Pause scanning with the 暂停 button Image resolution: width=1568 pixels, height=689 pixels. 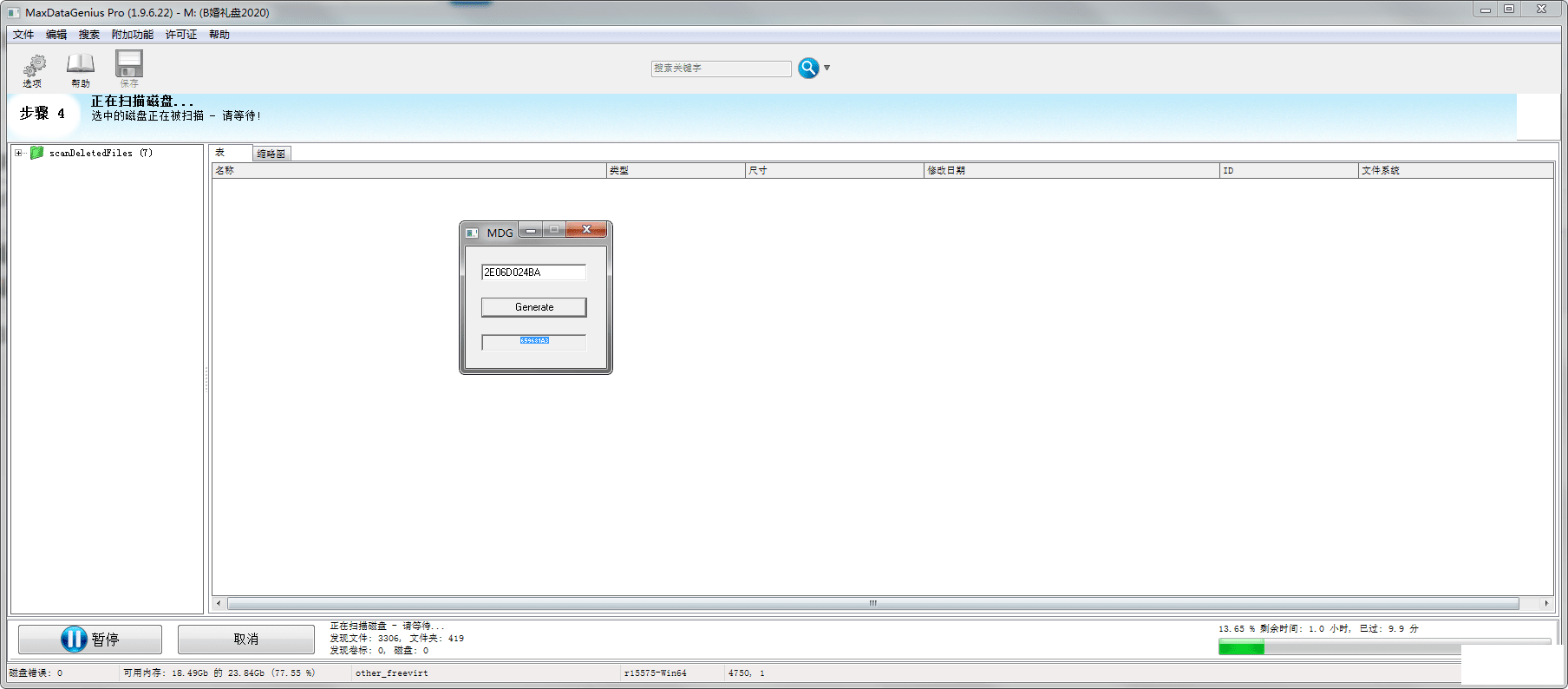(x=90, y=640)
